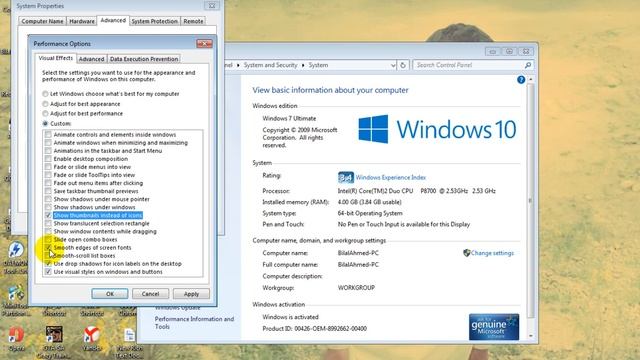This screenshot has width=640, height=360.
Task: Click the Product ID text
Action: coord(314,329)
